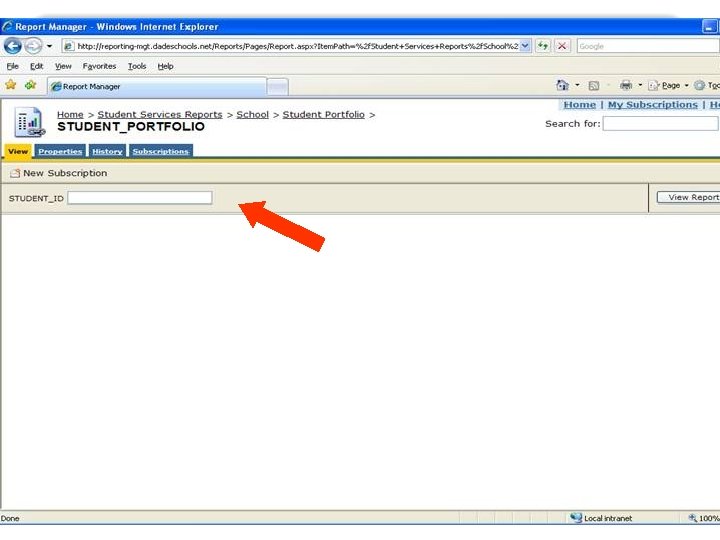This screenshot has width=720, height=540.
Task: Open the Edit menu
Action: pyautogui.click(x=36, y=66)
